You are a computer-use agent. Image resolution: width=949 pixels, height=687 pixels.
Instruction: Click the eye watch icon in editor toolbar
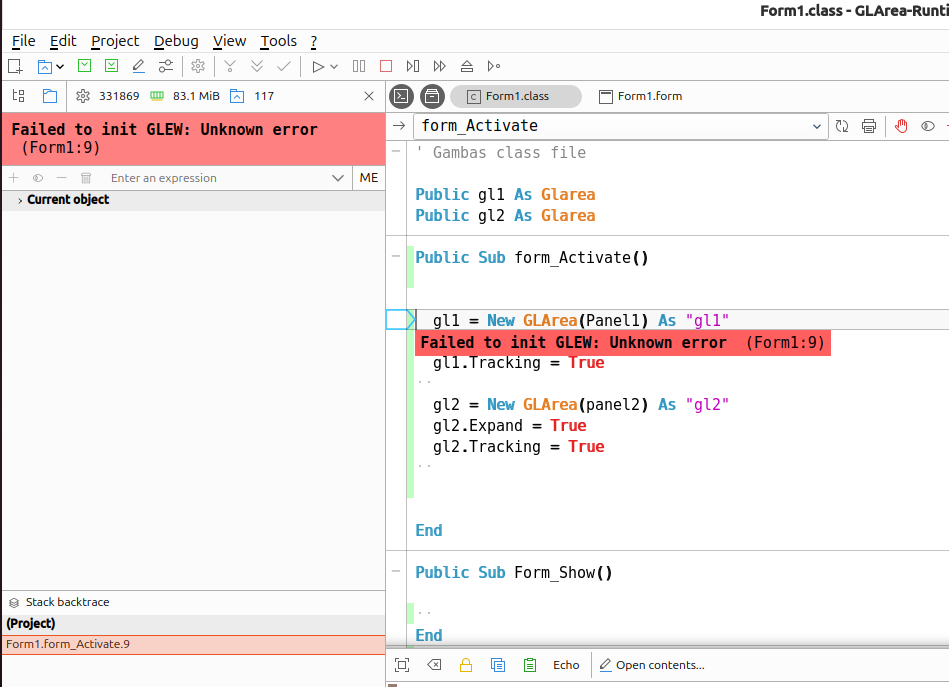928,126
